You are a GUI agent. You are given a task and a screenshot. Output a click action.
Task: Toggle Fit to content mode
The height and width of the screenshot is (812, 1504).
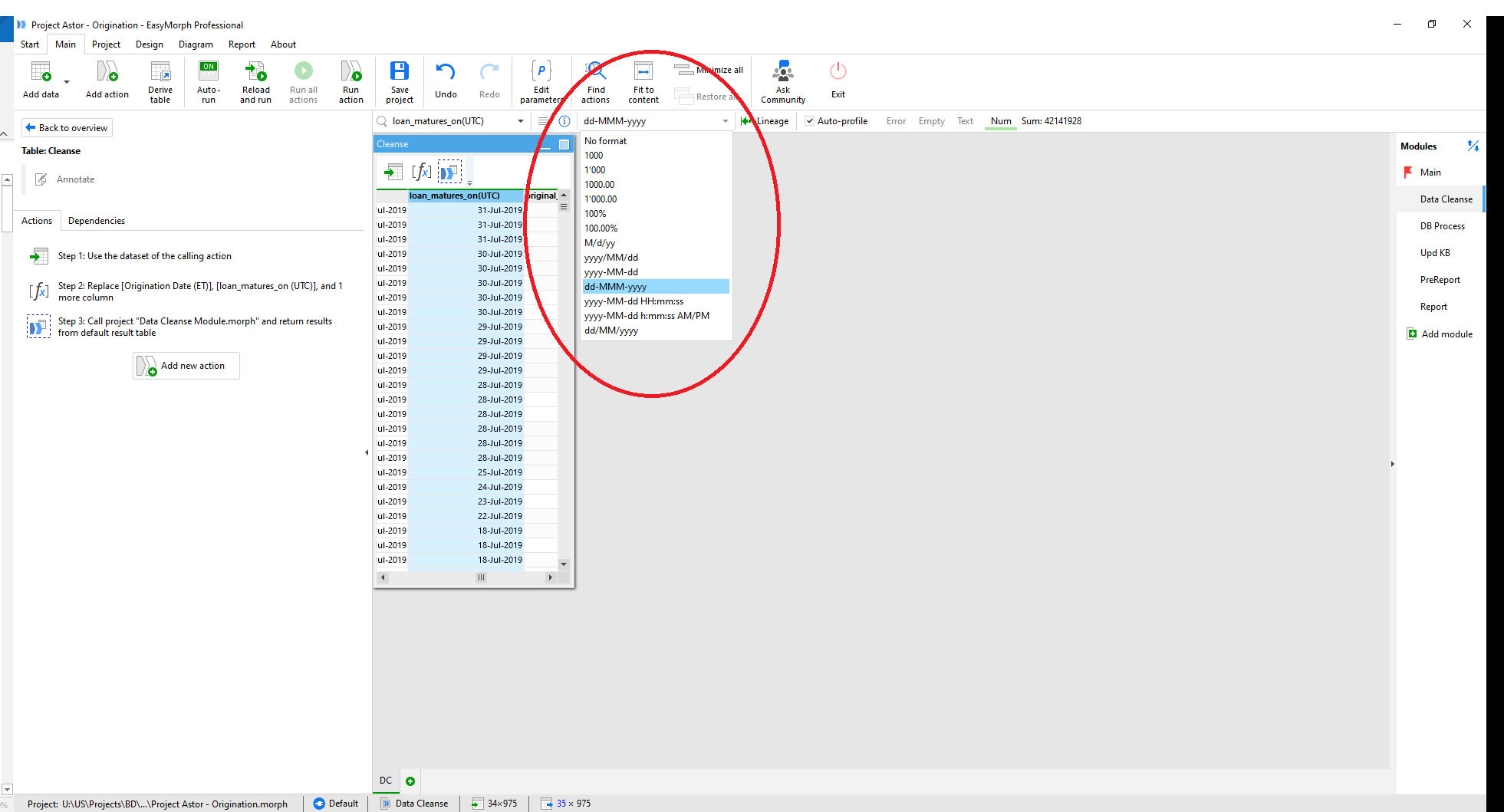(x=643, y=81)
